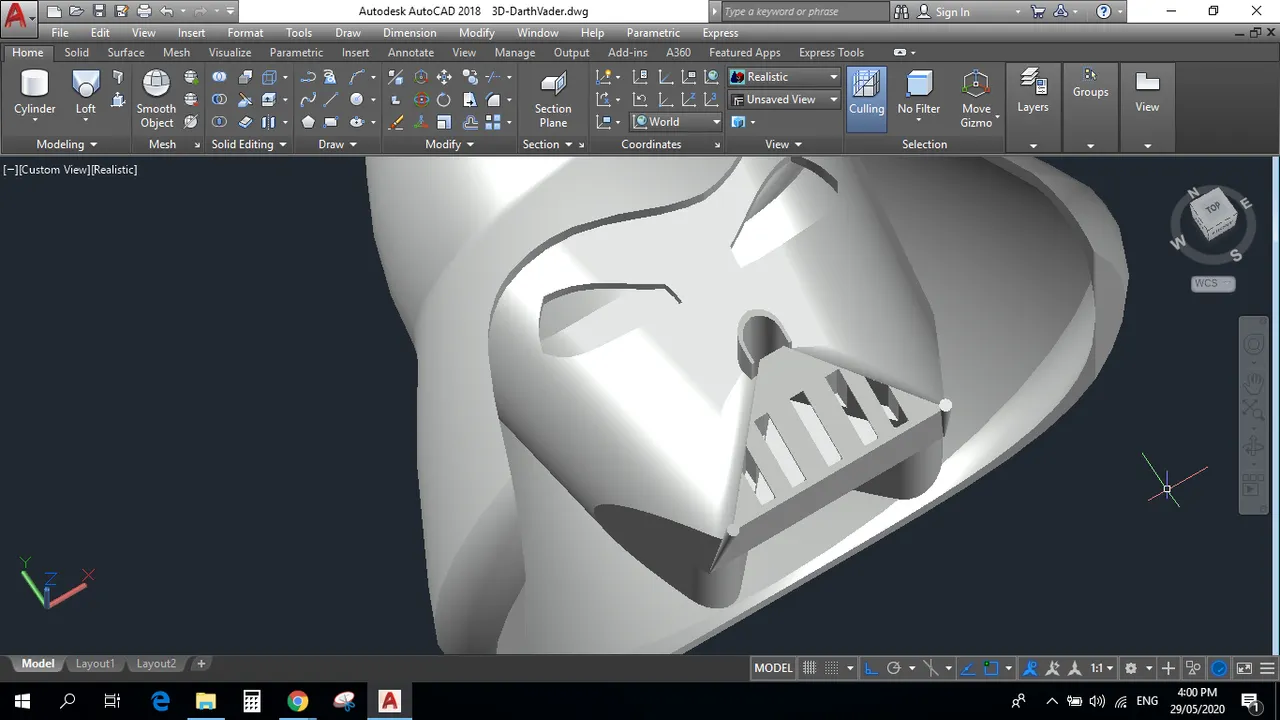Toggle snap mode dotted grid icon

(832, 668)
